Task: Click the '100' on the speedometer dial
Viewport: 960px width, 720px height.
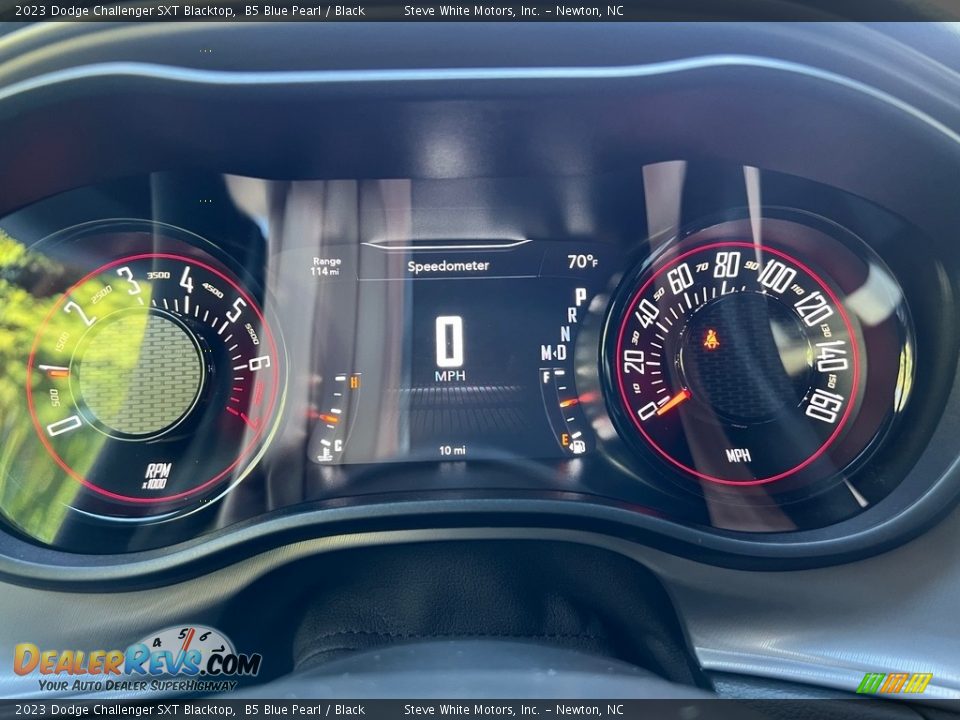Action: (776, 276)
